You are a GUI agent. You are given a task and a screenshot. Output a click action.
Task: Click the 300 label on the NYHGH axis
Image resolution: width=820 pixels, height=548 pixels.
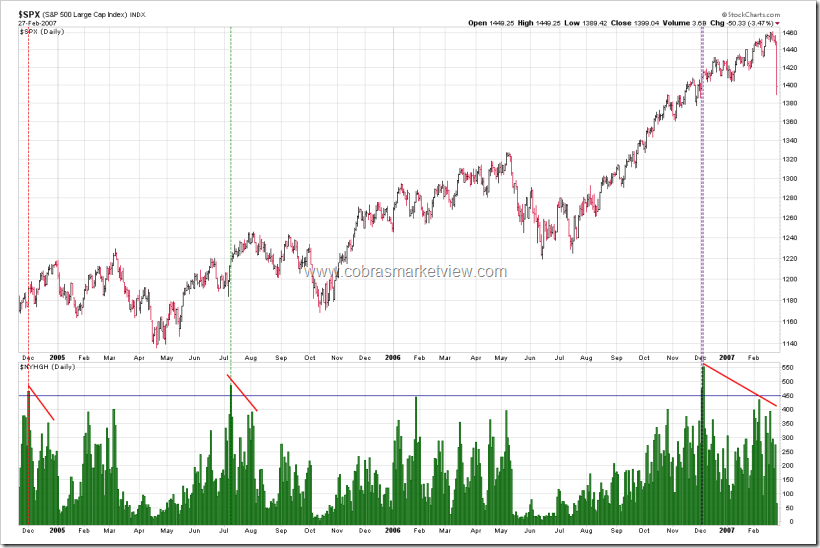click(788, 438)
